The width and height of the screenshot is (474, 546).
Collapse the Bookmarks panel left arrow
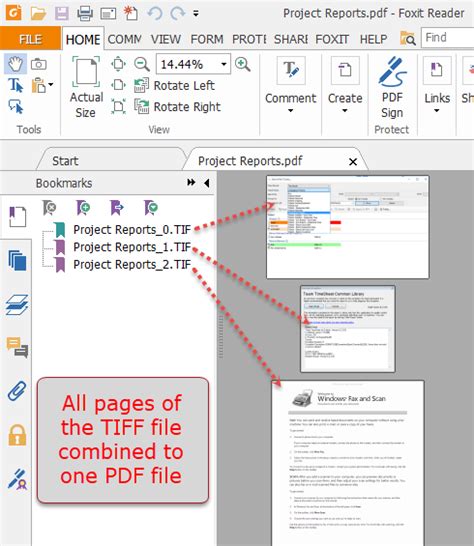click(207, 183)
